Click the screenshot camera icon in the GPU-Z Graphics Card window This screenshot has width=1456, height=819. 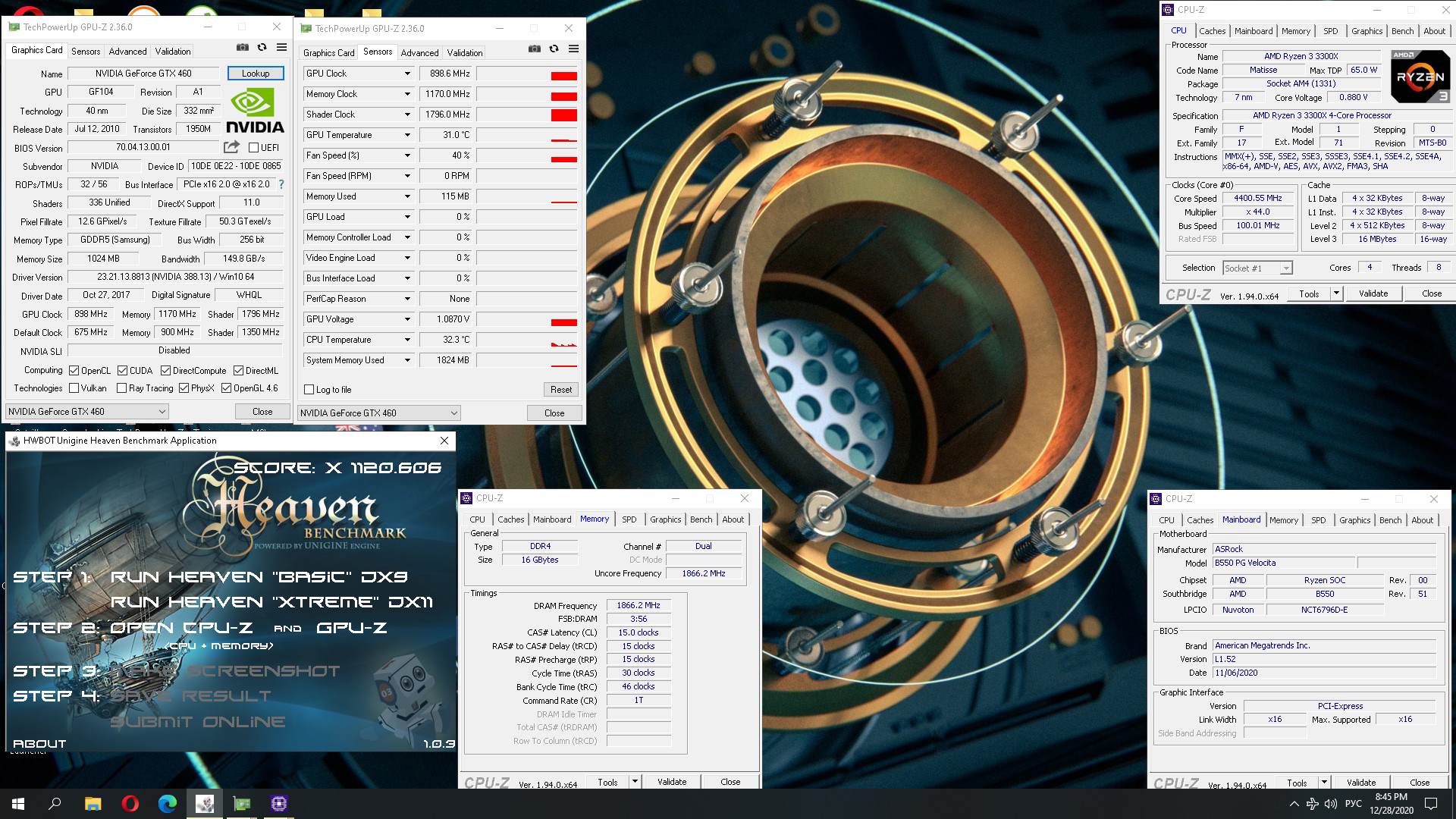click(x=242, y=47)
